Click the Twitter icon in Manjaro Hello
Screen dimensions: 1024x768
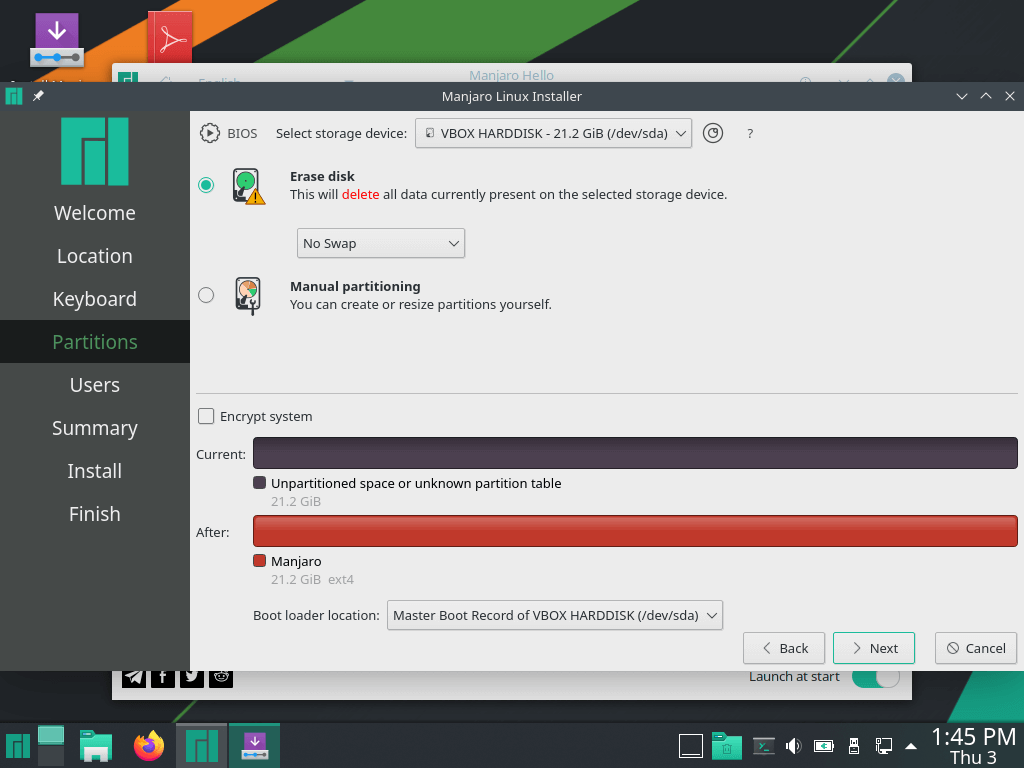(193, 677)
